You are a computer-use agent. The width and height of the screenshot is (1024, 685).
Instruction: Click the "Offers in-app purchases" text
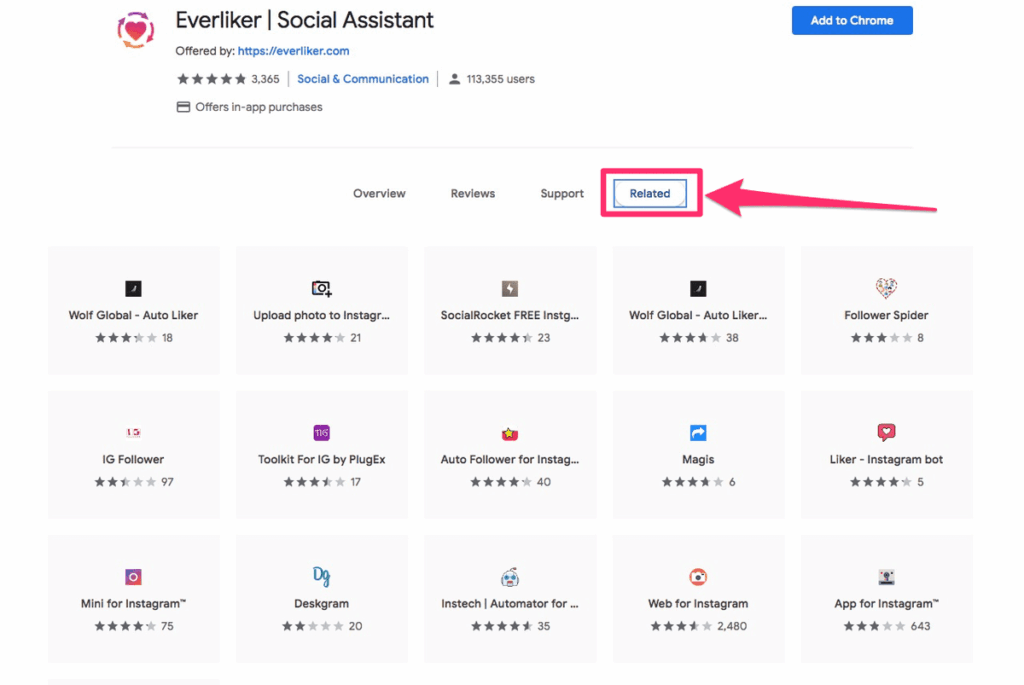259,107
